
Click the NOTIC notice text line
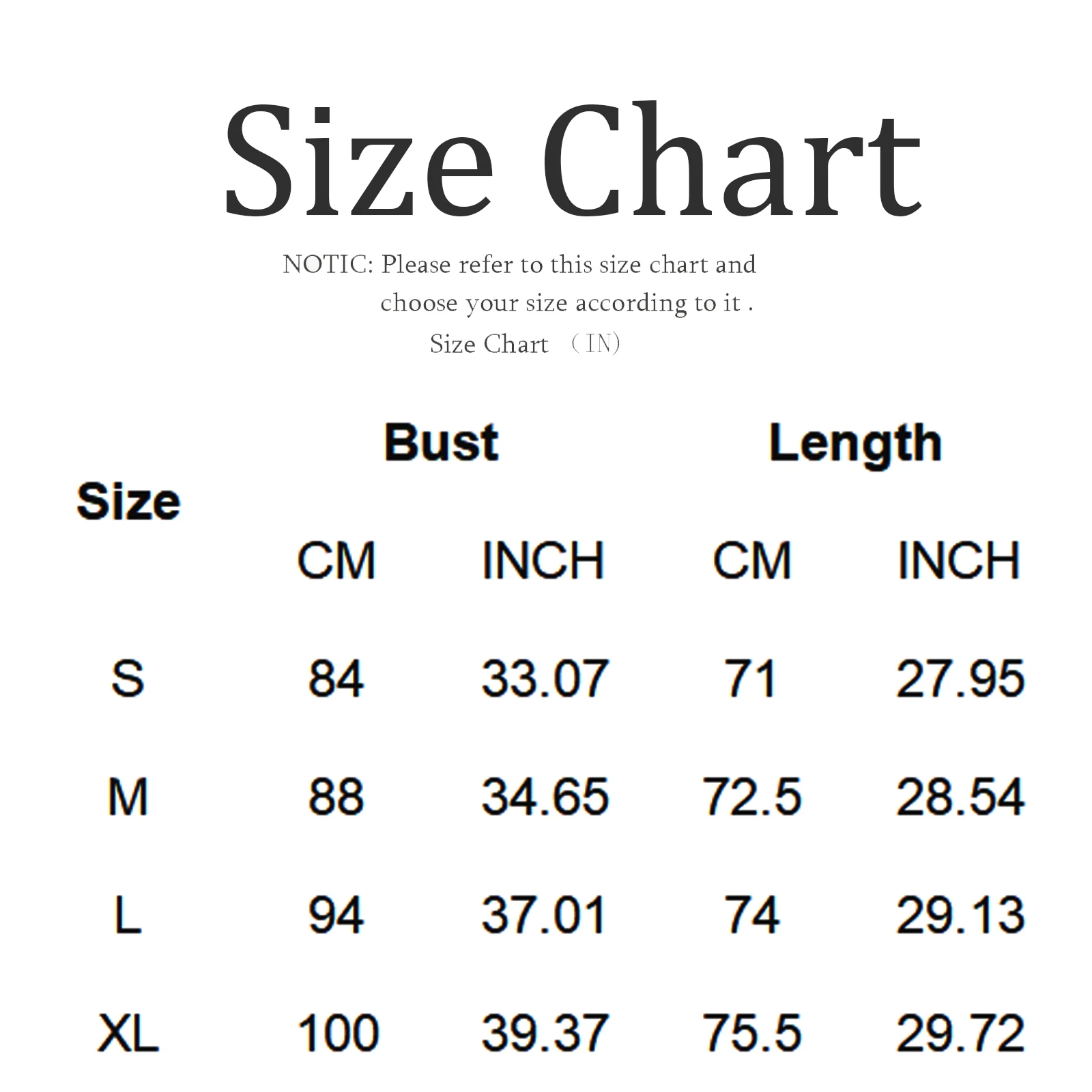tap(519, 264)
